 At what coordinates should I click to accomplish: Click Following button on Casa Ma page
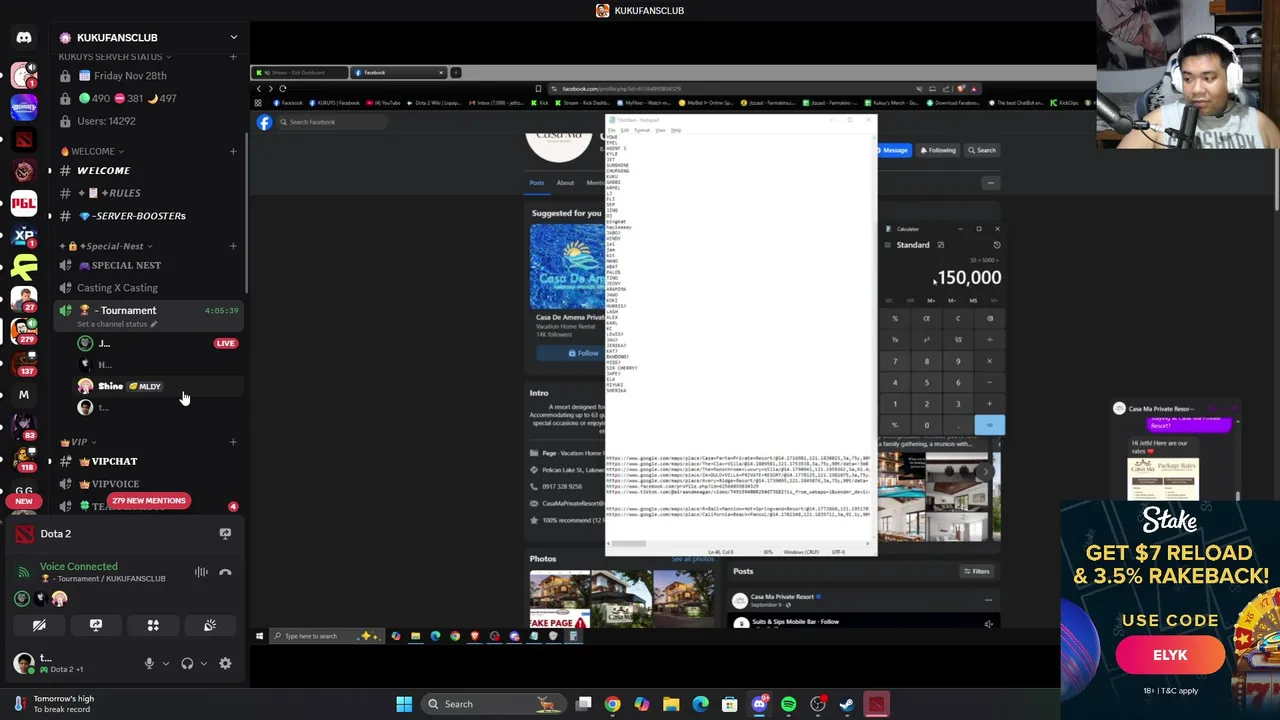(938, 150)
